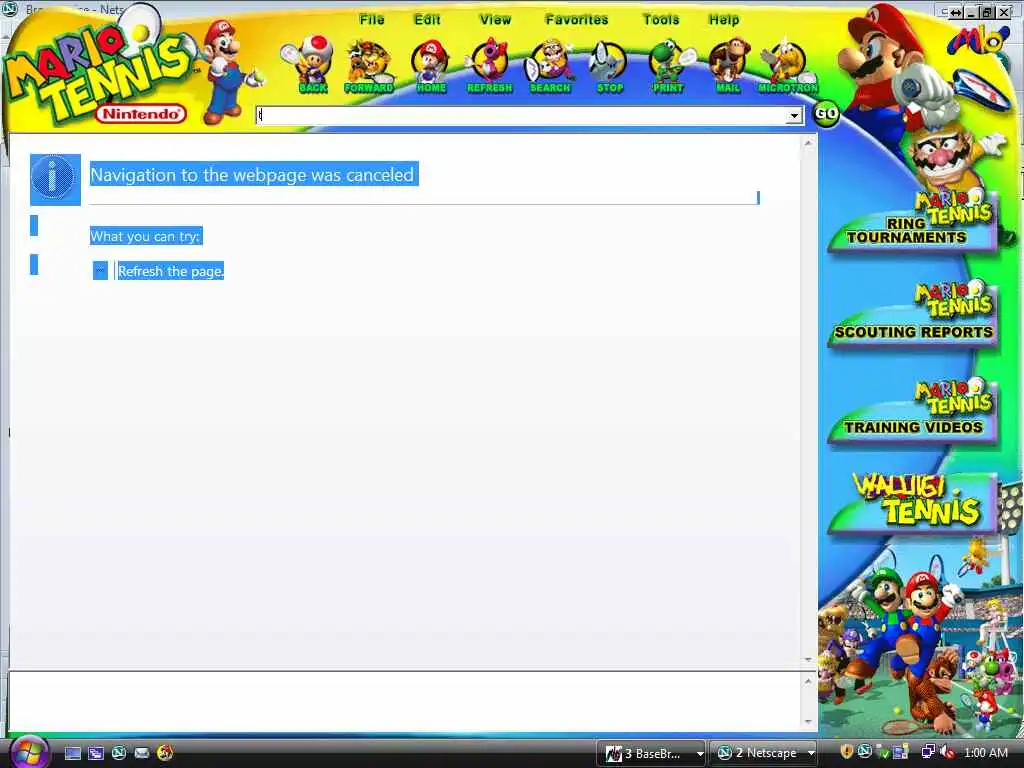Image resolution: width=1024 pixels, height=768 pixels.
Task: Click 'Navigation to the webpage was canceled' heading
Action: pyautogui.click(x=252, y=175)
